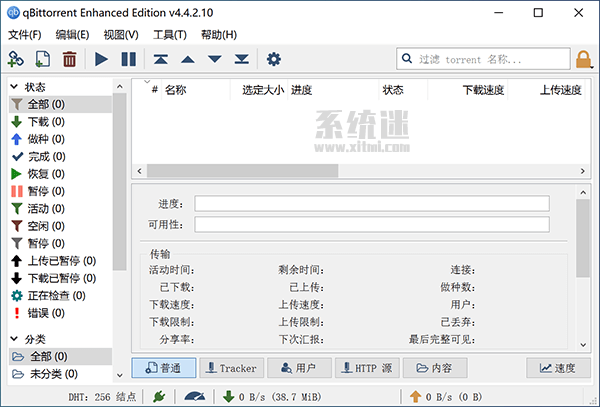The width and height of the screenshot is (600, 407).
Task: Click the connection status plug icon
Action: (x=159, y=397)
